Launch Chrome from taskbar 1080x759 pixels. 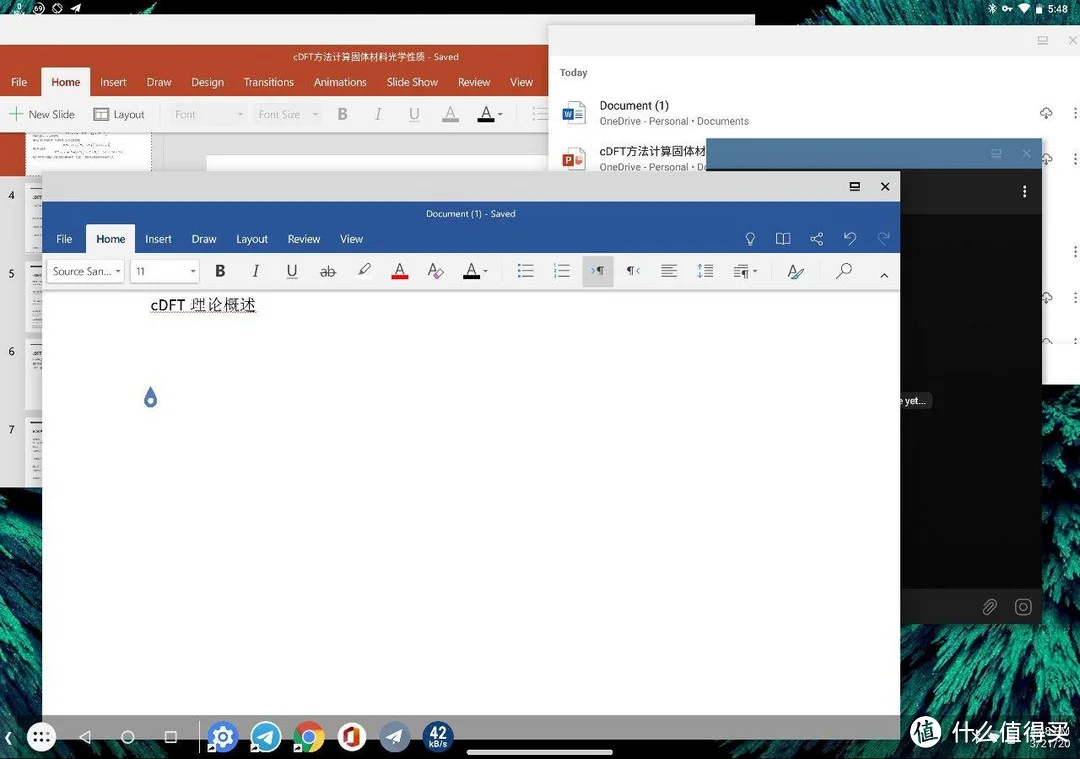309,737
